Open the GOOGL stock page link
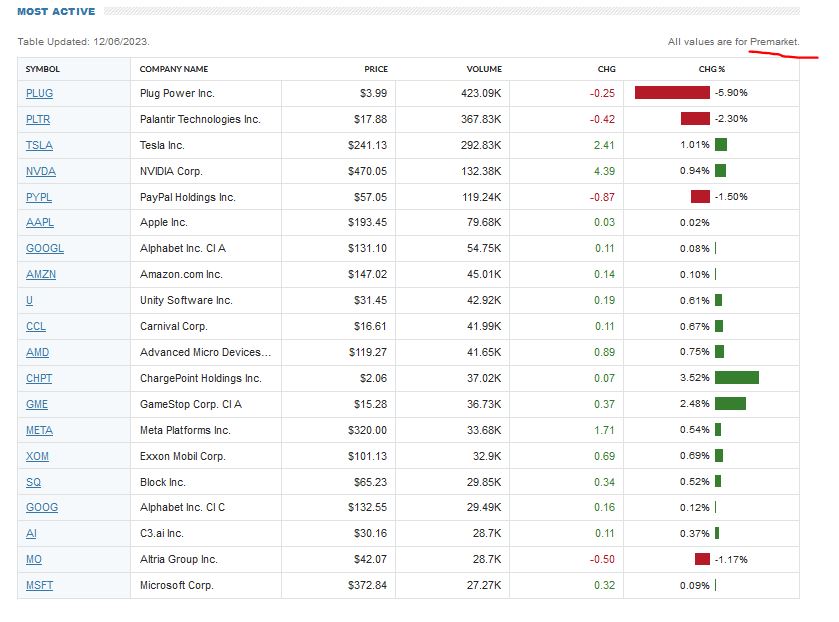 [44, 249]
